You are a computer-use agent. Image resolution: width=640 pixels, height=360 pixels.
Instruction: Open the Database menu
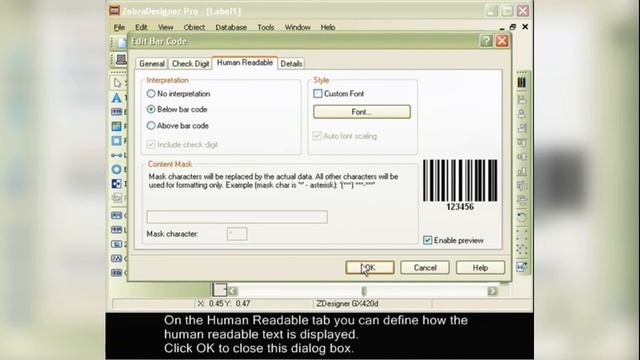[x=231, y=27]
